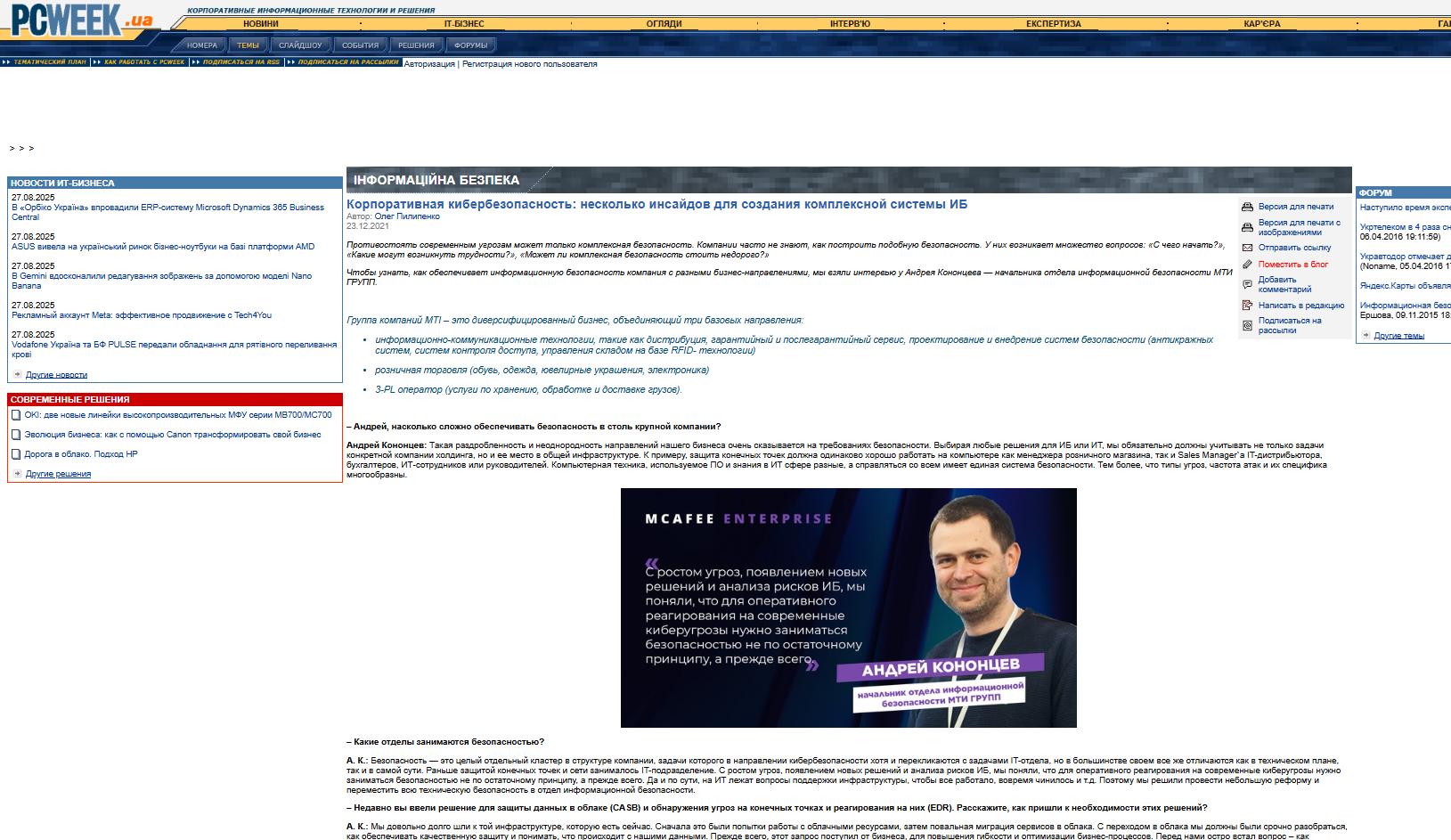Open the ЕКСПЕРТИЗА top menu section
Screen dimensions: 1451x840
(x=1054, y=24)
